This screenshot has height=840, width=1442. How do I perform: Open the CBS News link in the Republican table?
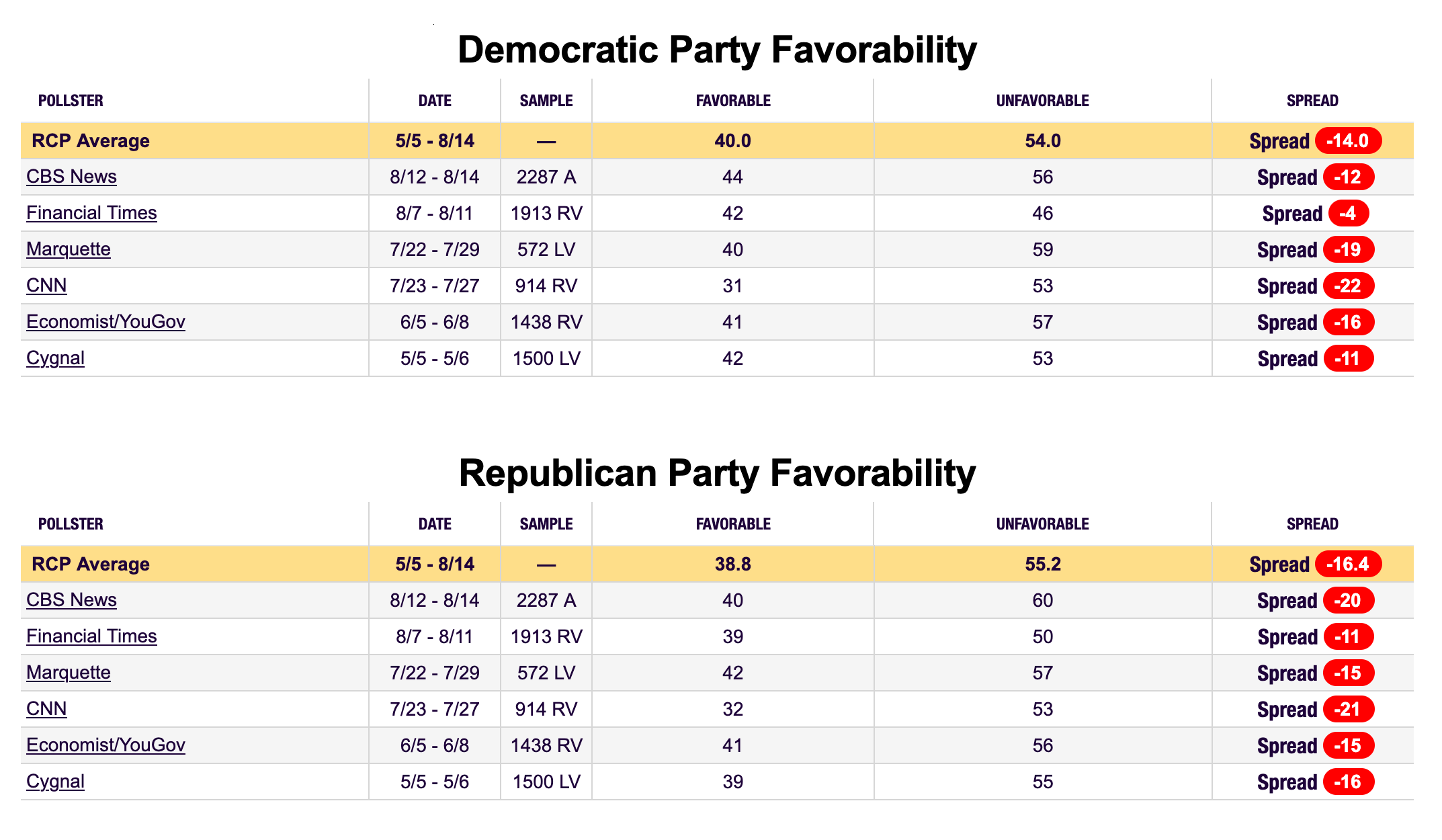coord(71,600)
